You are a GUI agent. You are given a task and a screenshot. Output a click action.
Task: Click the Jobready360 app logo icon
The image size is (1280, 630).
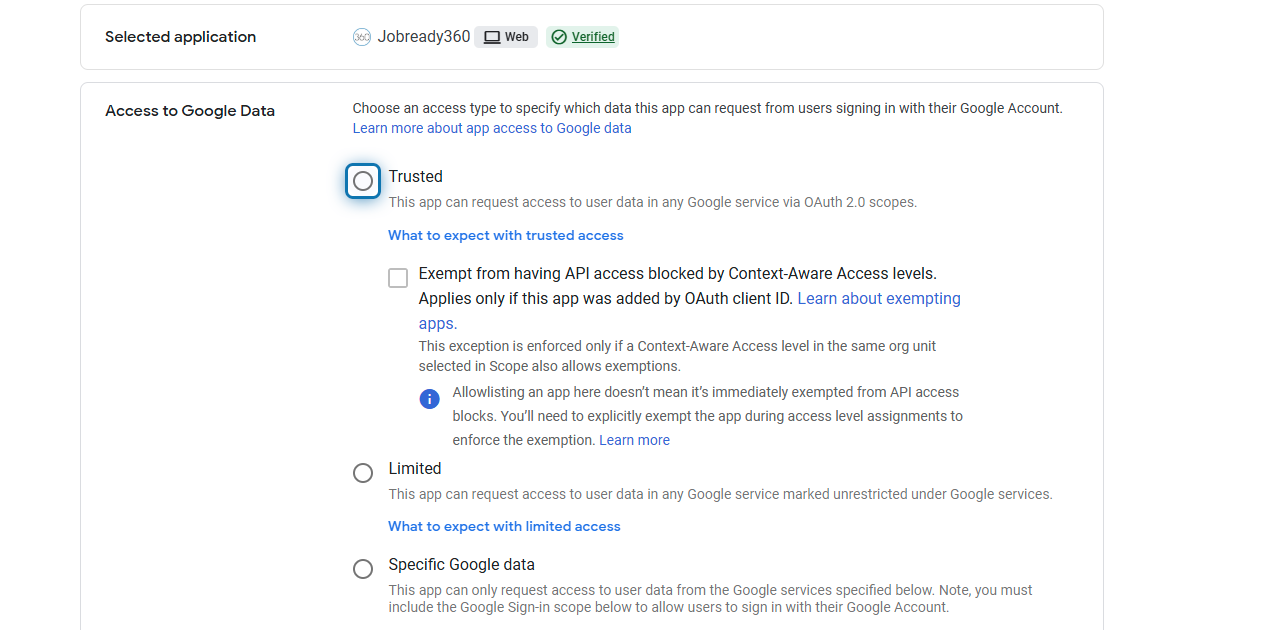coord(362,37)
